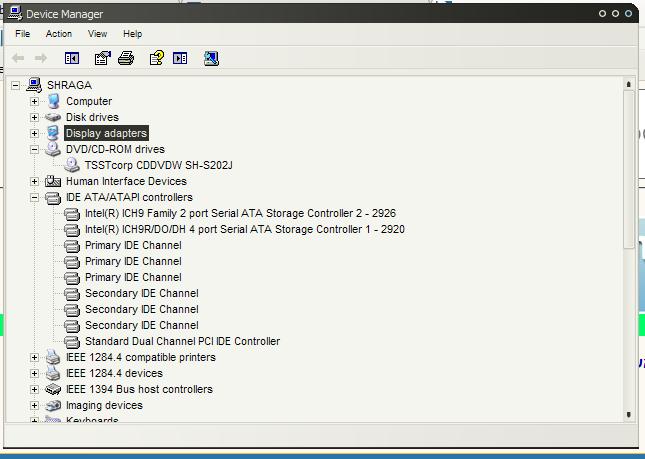Click the Scan for hardware changes icon
This screenshot has height=459, width=645.
[x=211, y=59]
